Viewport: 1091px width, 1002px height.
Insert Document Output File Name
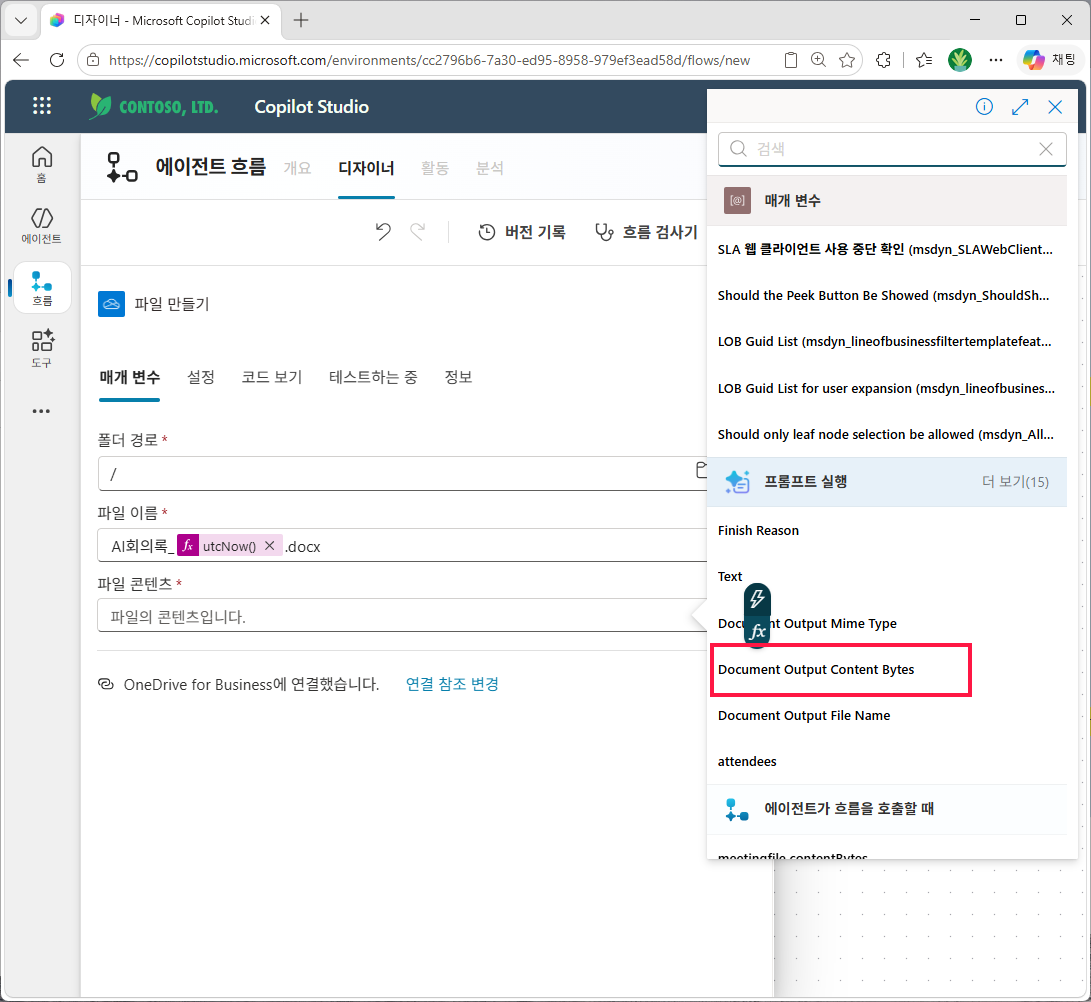[x=804, y=715]
